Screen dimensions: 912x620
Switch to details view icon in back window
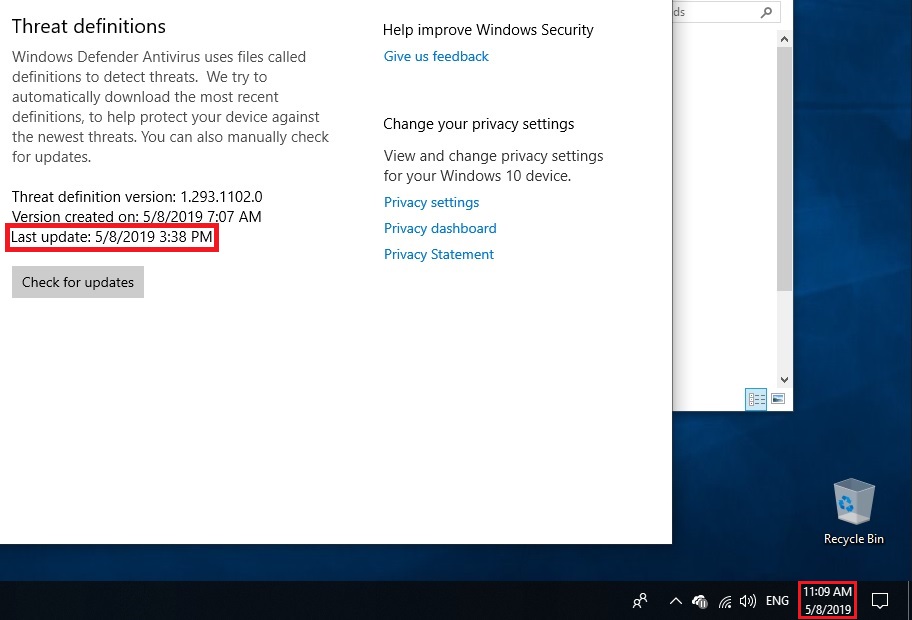point(756,399)
